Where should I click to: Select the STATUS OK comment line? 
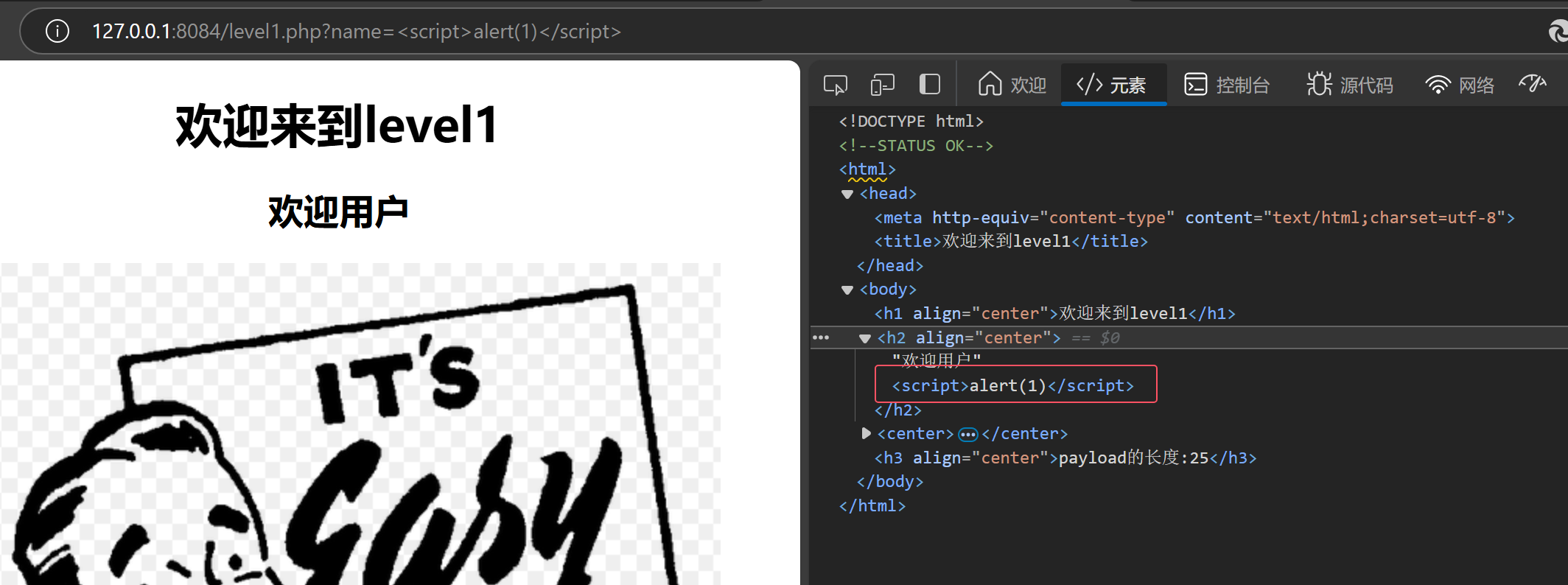point(916,145)
